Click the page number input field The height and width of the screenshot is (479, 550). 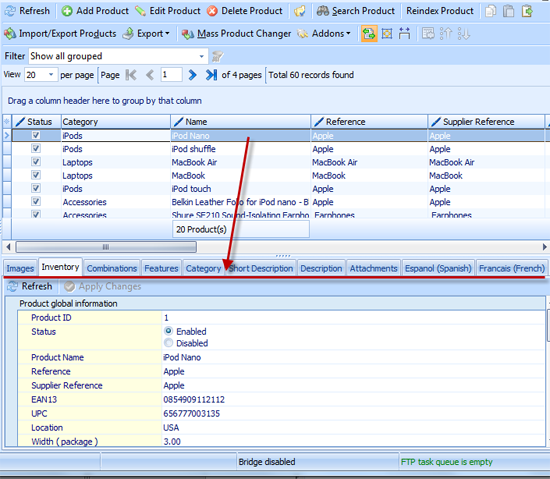click(x=171, y=75)
